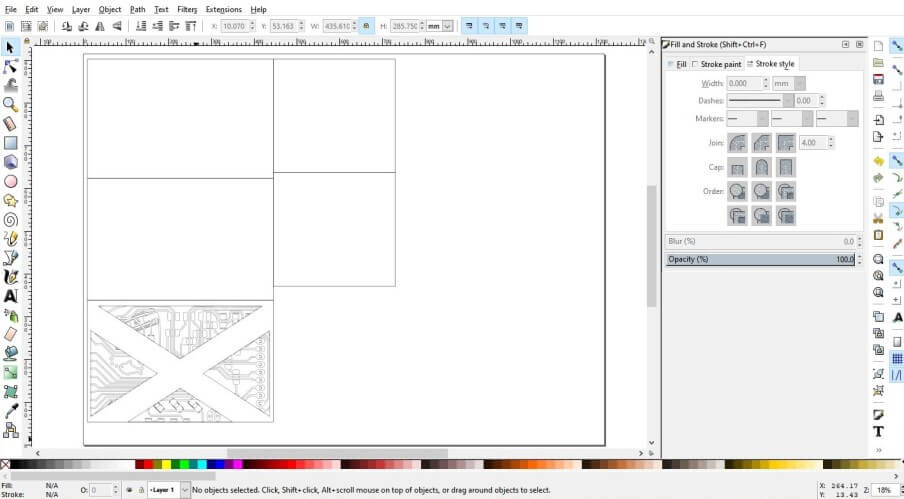
Task: Select the square Cap style button
Action: click(785, 167)
